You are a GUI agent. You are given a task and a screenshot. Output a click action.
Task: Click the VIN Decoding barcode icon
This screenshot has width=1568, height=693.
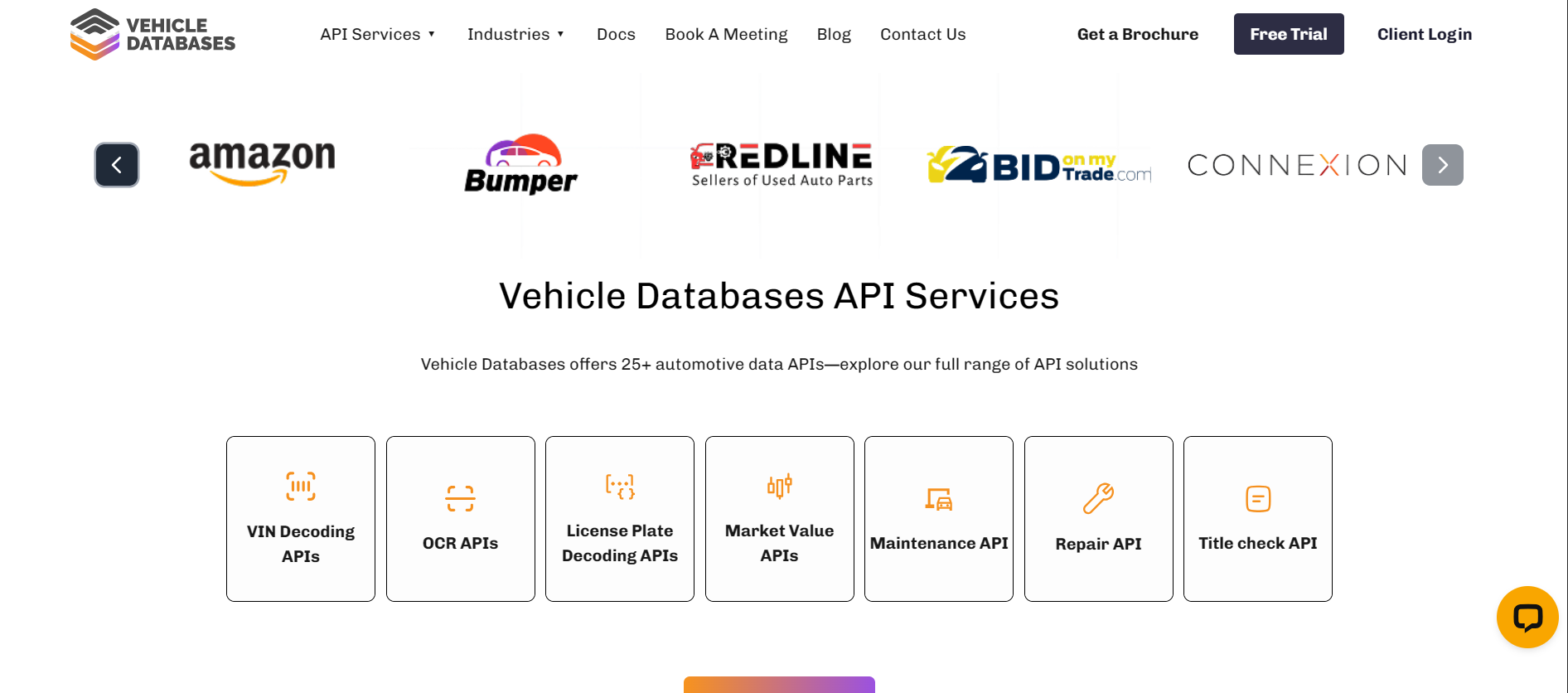tap(301, 487)
